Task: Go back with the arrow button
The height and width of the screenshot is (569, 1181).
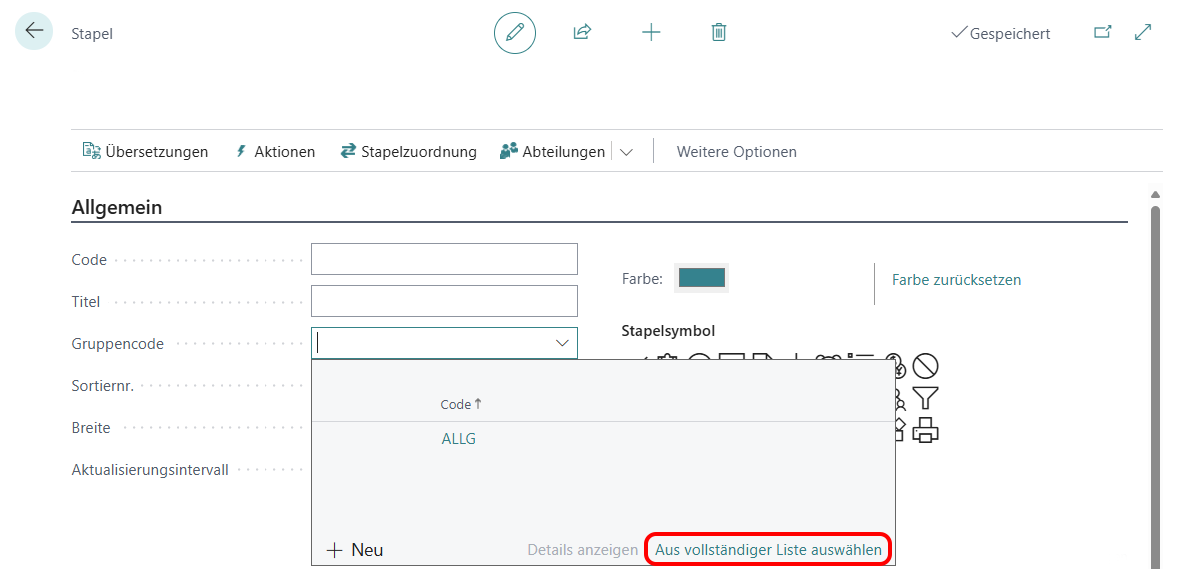Action: (34, 32)
